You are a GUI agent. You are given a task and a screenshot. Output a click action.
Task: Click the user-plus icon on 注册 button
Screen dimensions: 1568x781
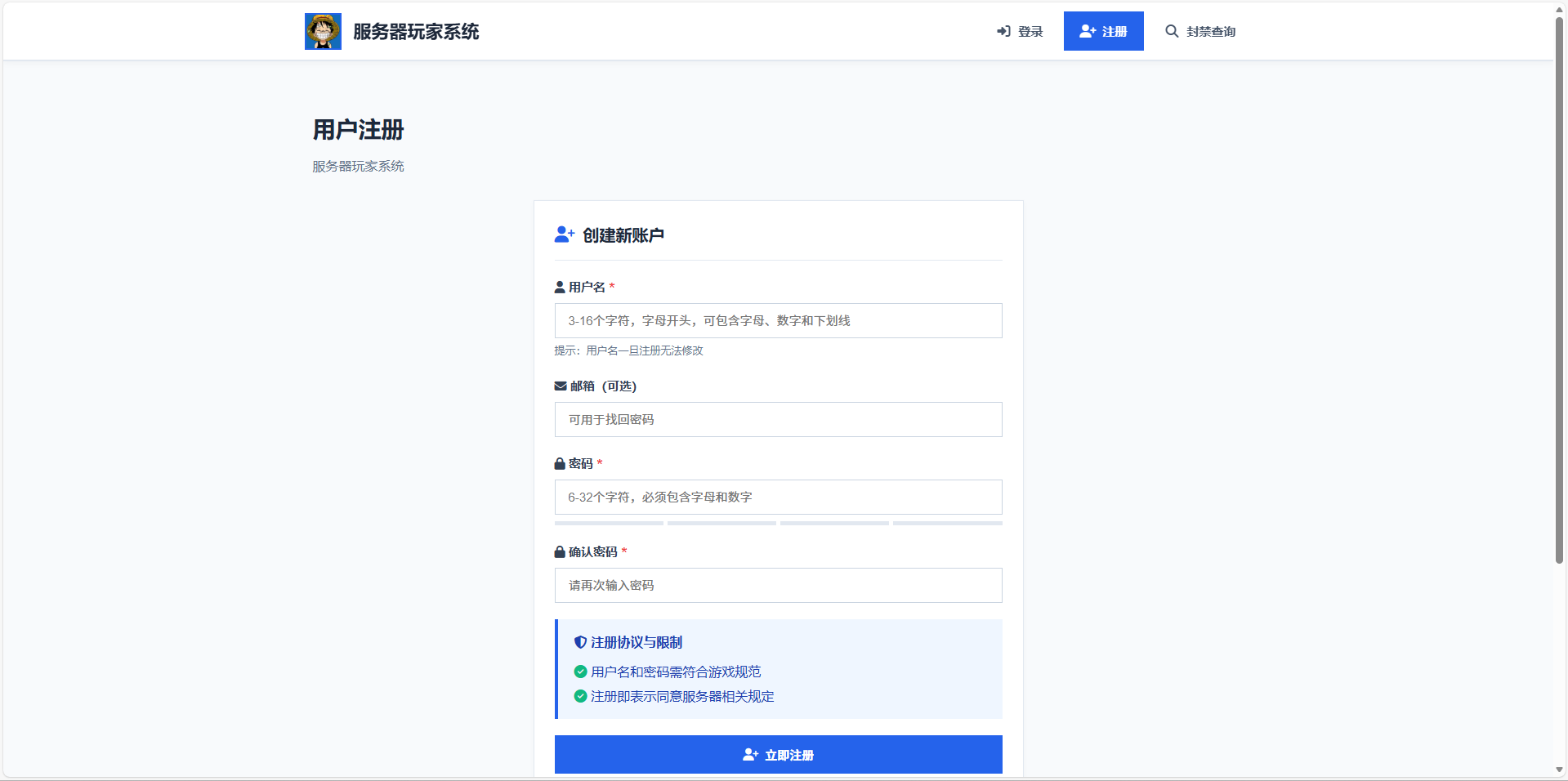tap(1087, 30)
